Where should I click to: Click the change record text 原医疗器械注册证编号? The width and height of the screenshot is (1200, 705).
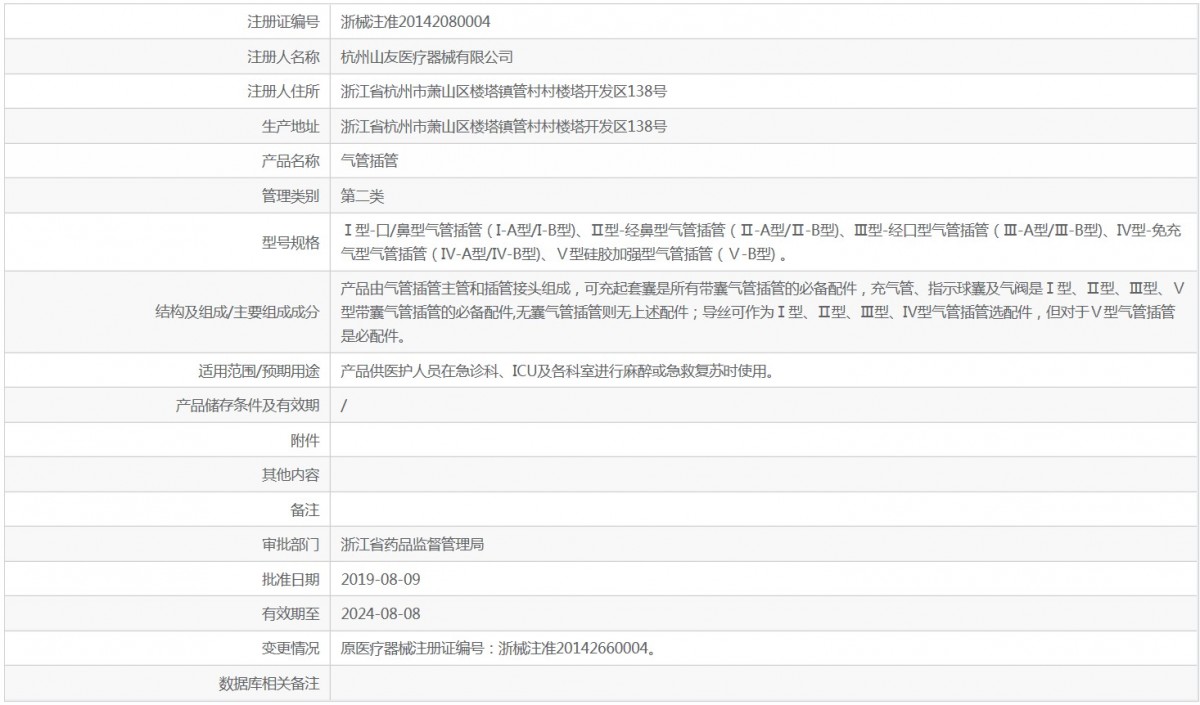coord(499,648)
